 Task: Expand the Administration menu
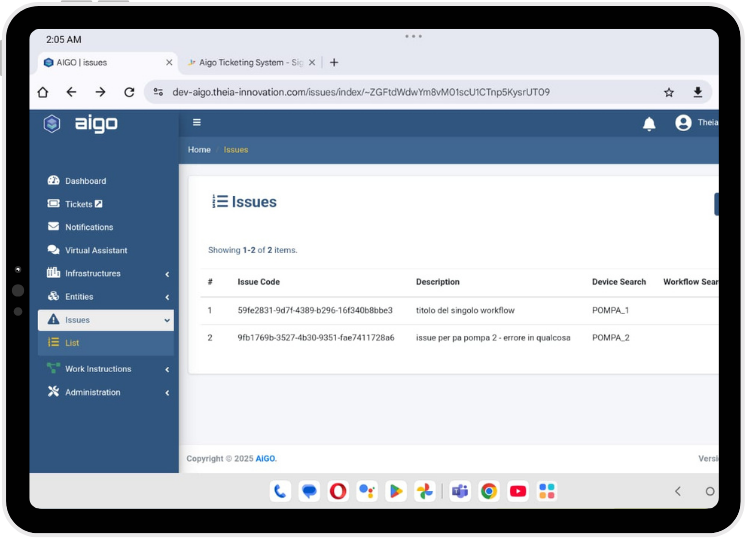click(105, 393)
